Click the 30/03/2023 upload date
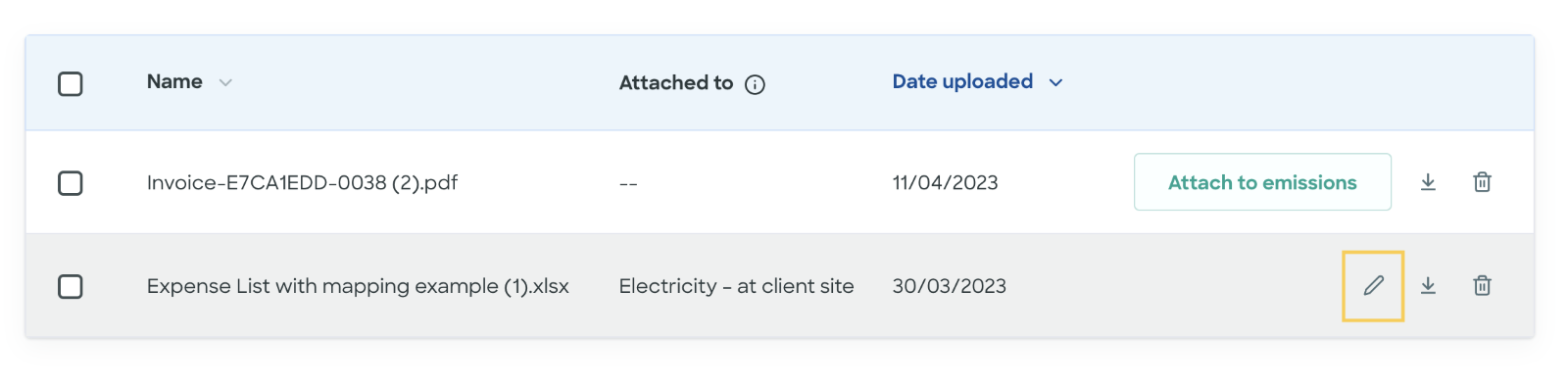 coord(949,286)
